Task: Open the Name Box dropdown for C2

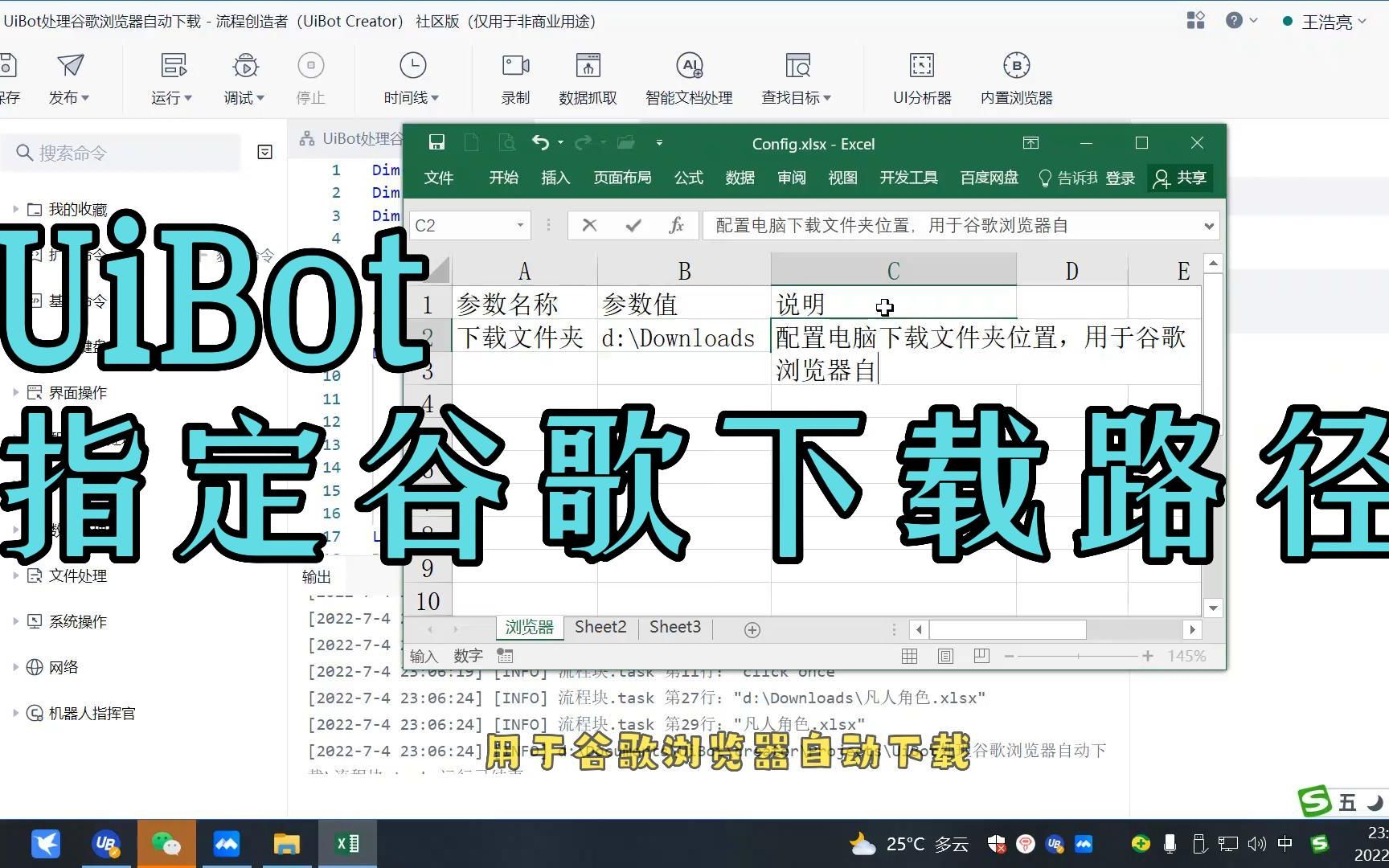Action: (x=520, y=226)
